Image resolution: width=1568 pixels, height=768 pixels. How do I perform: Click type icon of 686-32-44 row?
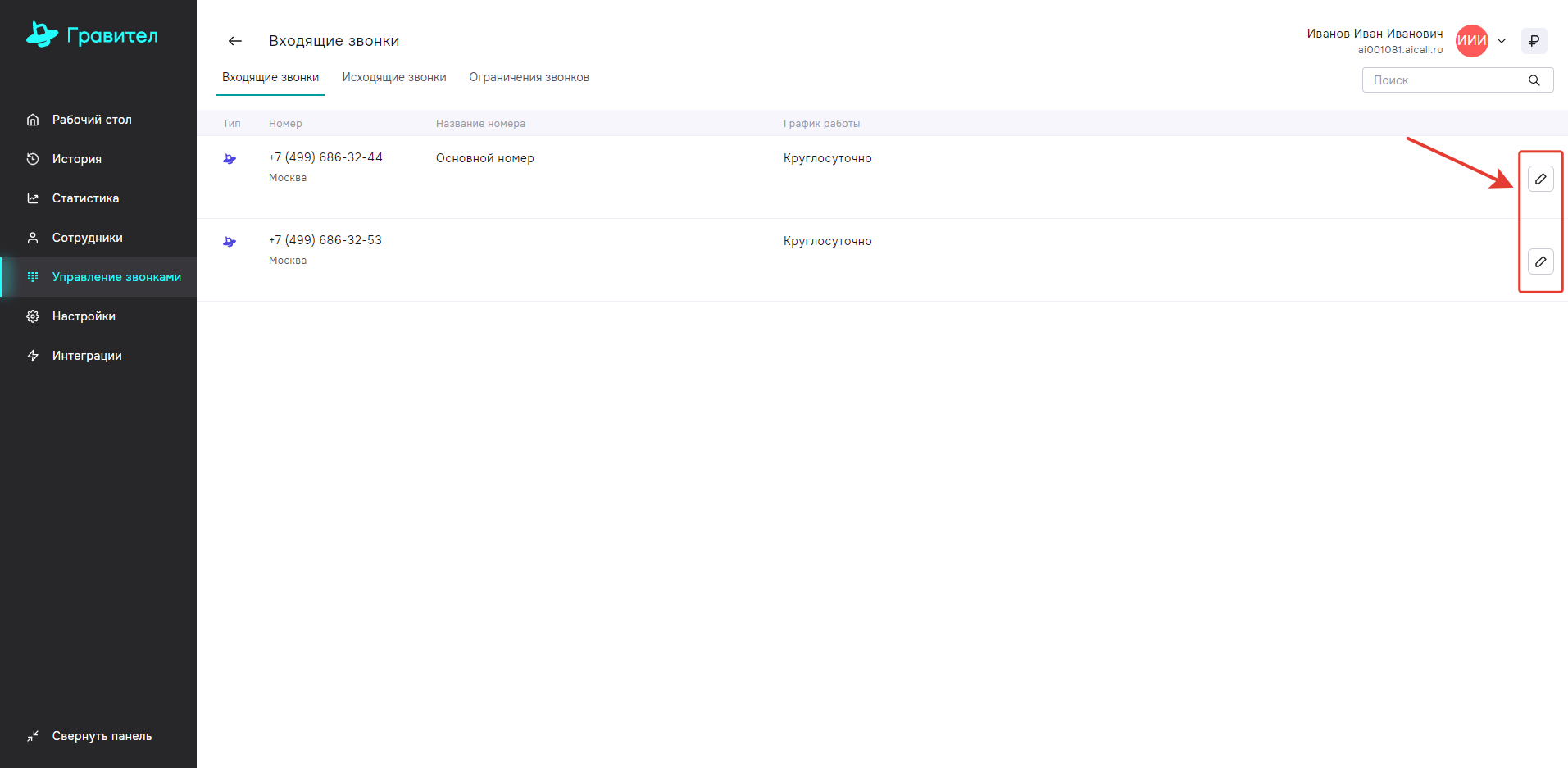(x=230, y=159)
